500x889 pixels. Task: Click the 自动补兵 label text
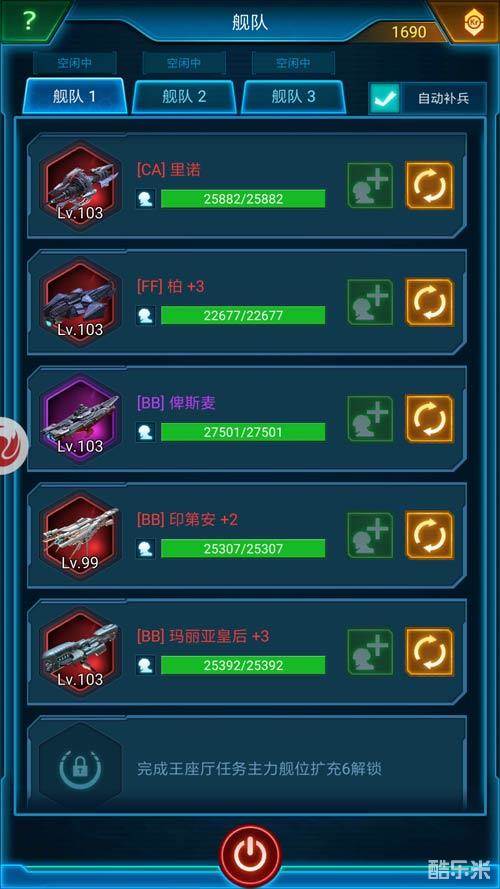tap(443, 98)
